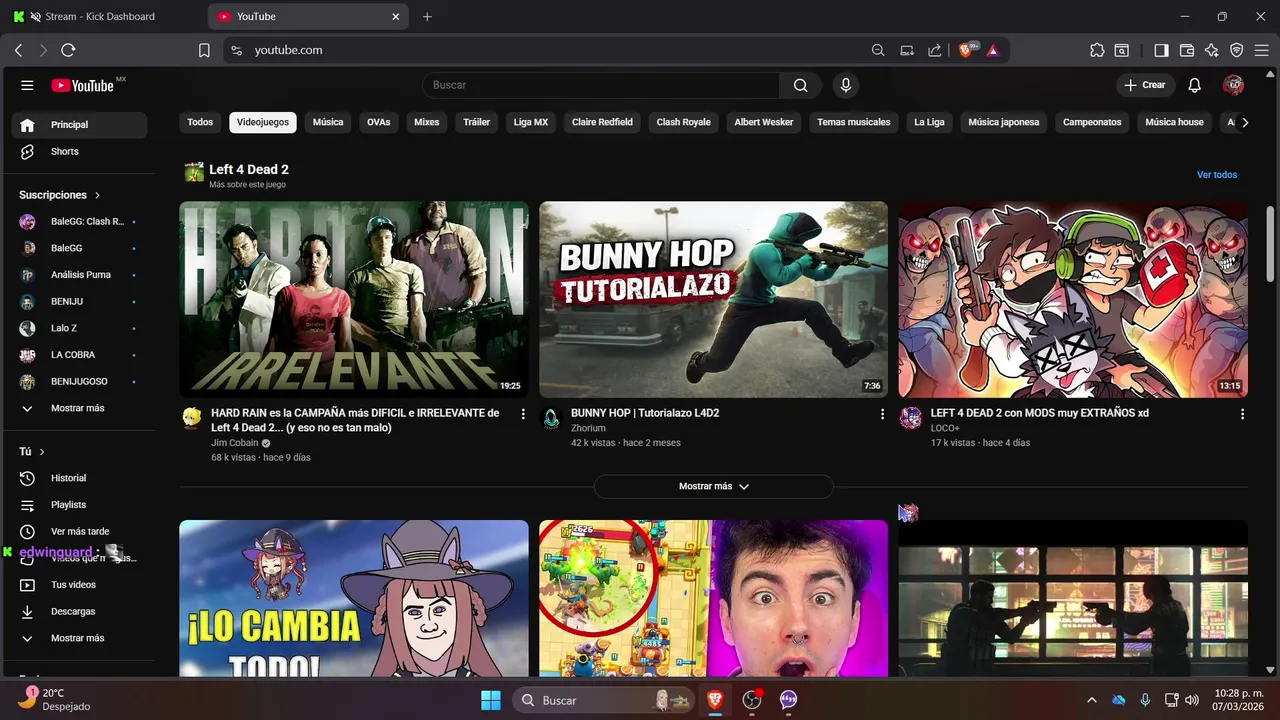The image size is (1280, 720).
Task: Open the new tab plus button
Action: [x=427, y=17]
